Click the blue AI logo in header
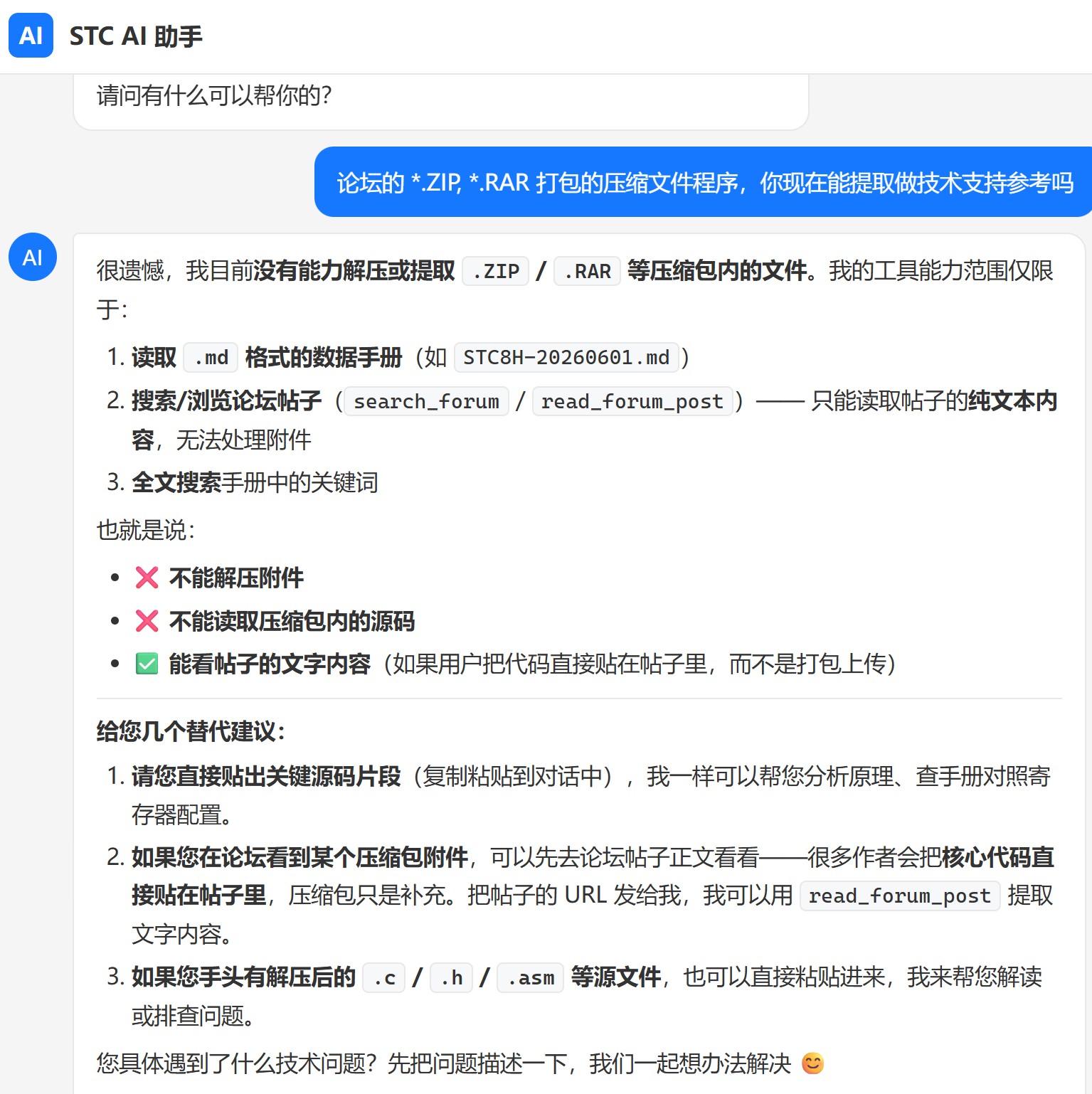The width and height of the screenshot is (1092, 1094). [31, 35]
